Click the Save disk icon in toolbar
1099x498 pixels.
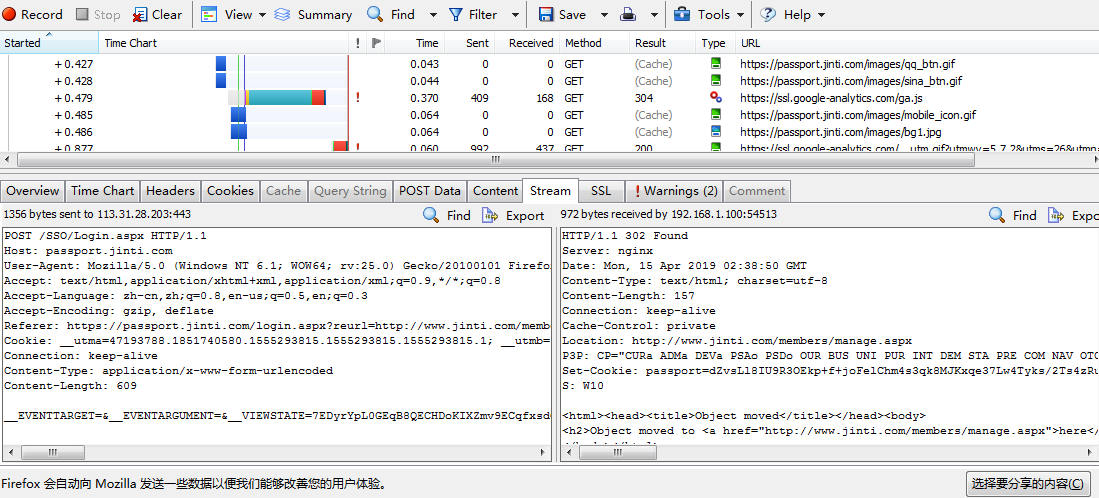[x=547, y=15]
